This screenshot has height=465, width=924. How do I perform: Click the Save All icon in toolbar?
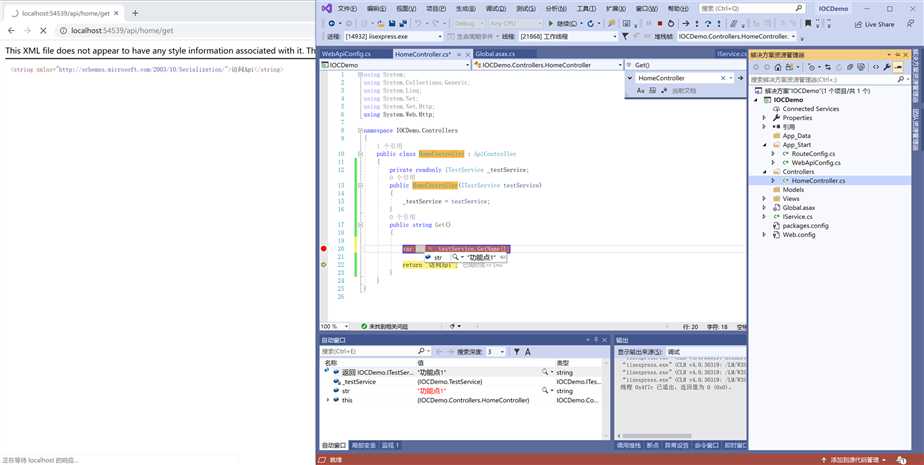(x=404, y=24)
